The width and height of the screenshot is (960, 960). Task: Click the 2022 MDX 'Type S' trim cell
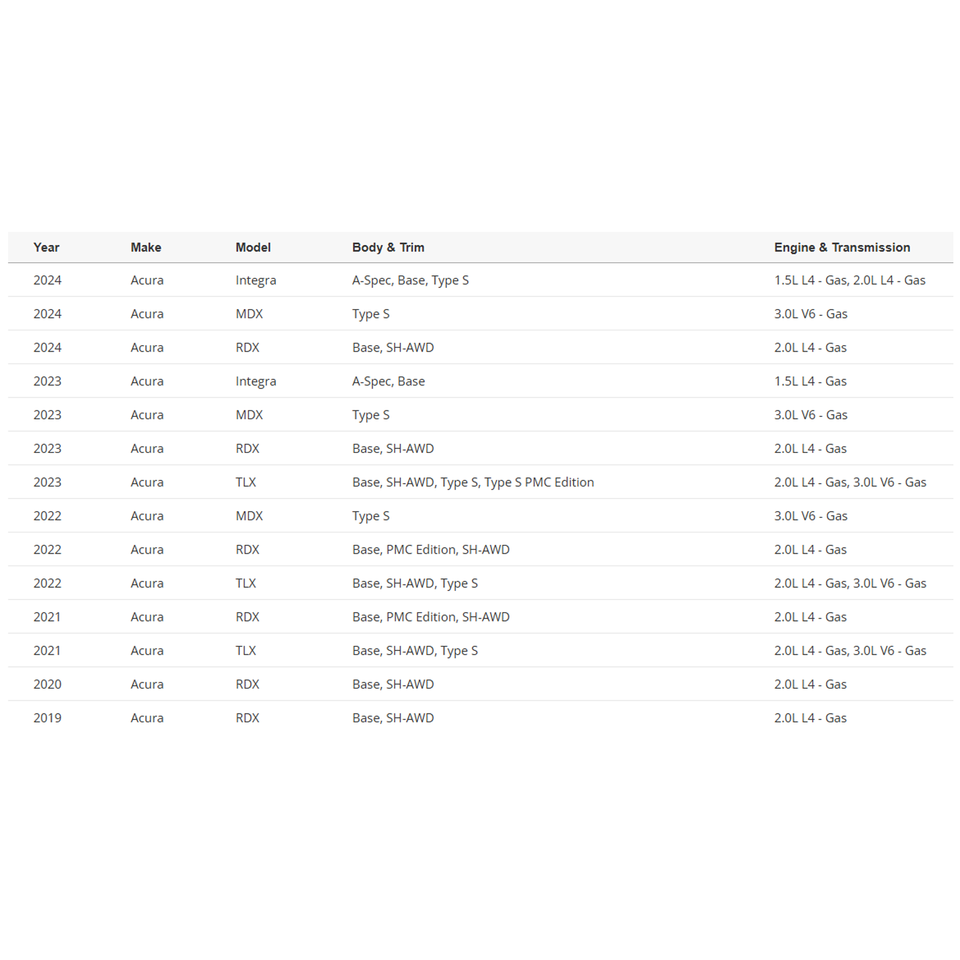click(370, 516)
